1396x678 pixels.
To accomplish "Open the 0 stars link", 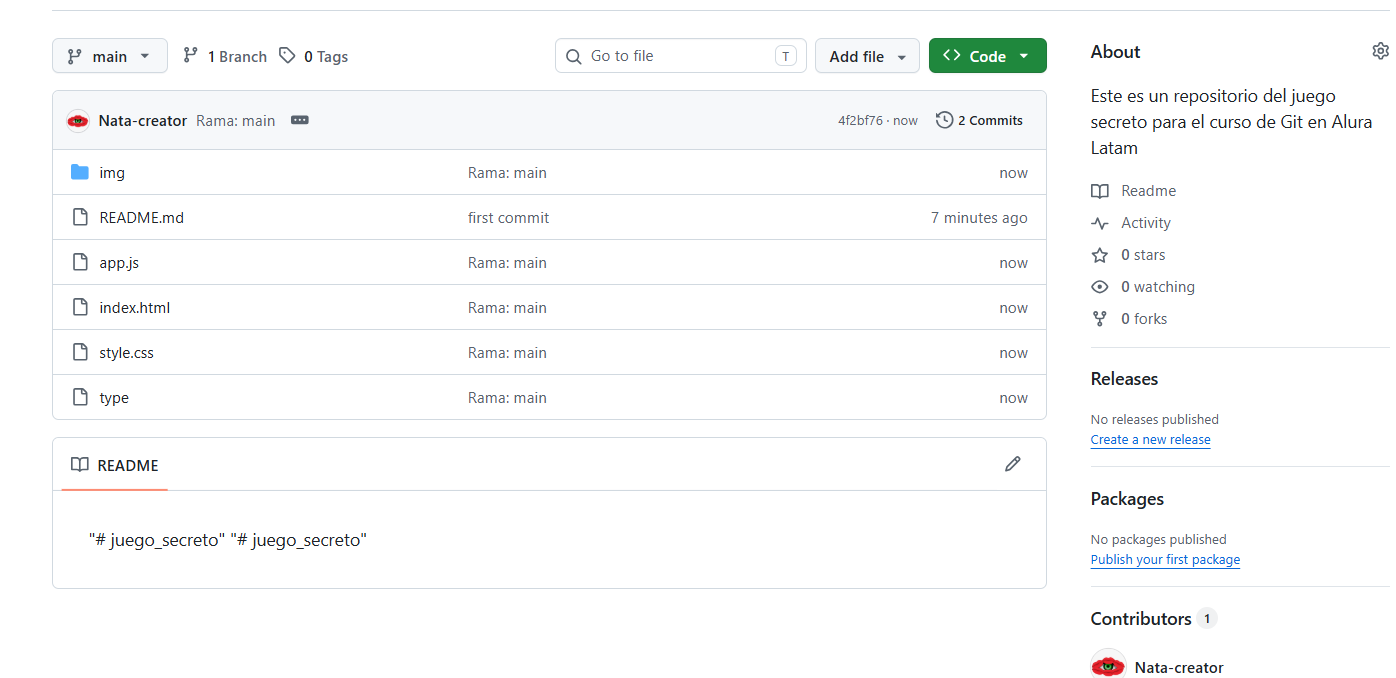I will (1143, 254).
